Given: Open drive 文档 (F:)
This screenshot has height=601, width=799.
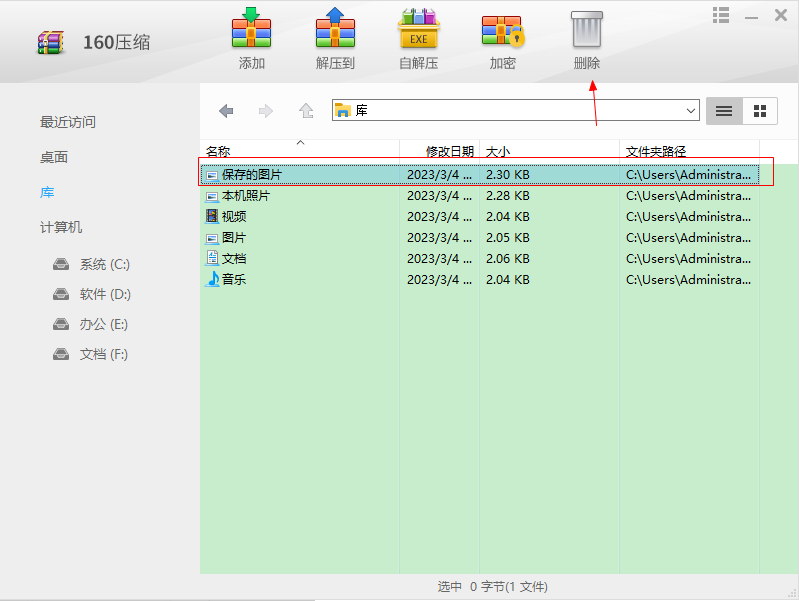Looking at the screenshot, I should click(x=90, y=354).
